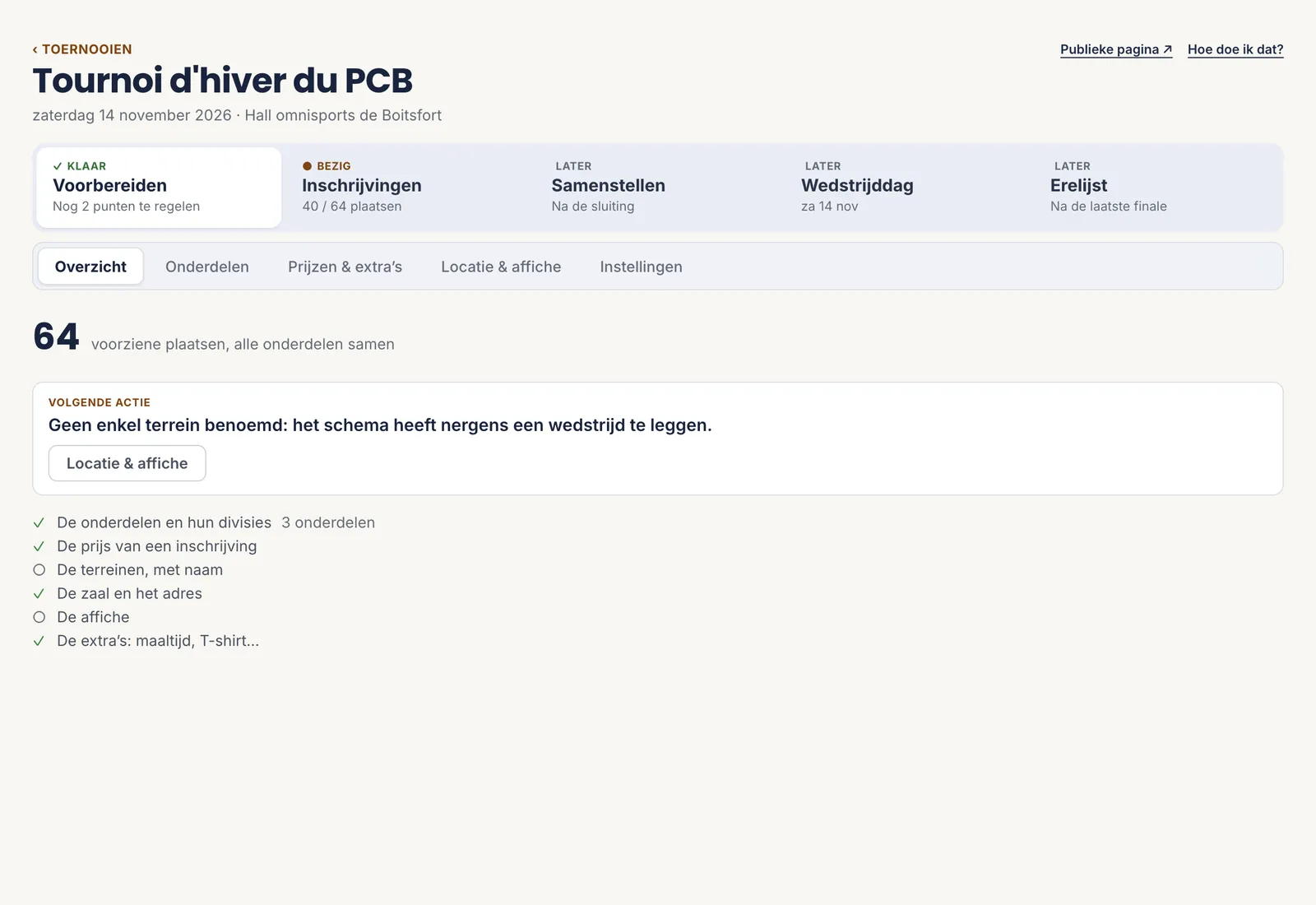Click the large '64' places number

(56, 336)
